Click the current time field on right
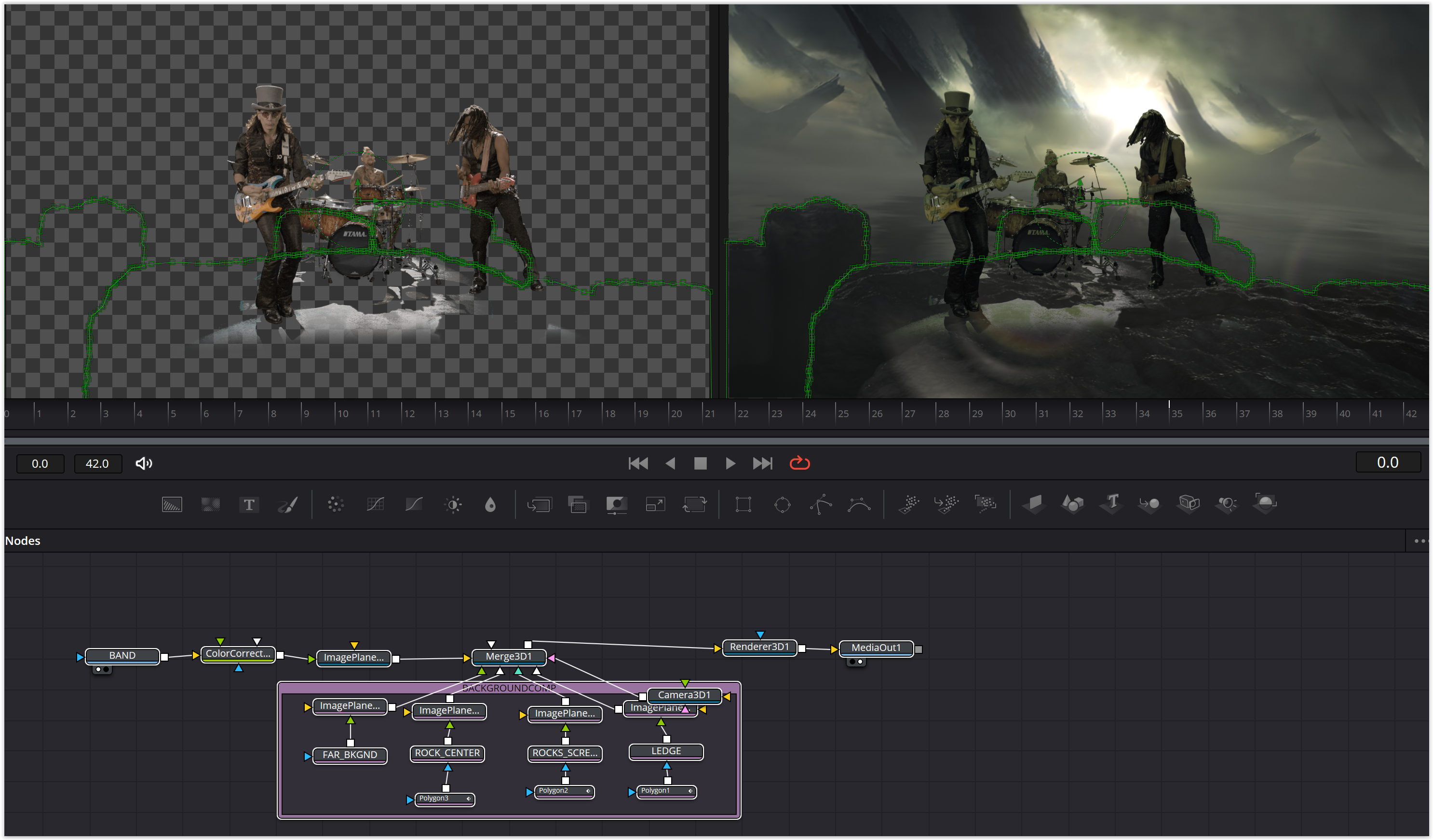The image size is (1433, 840). (1388, 463)
